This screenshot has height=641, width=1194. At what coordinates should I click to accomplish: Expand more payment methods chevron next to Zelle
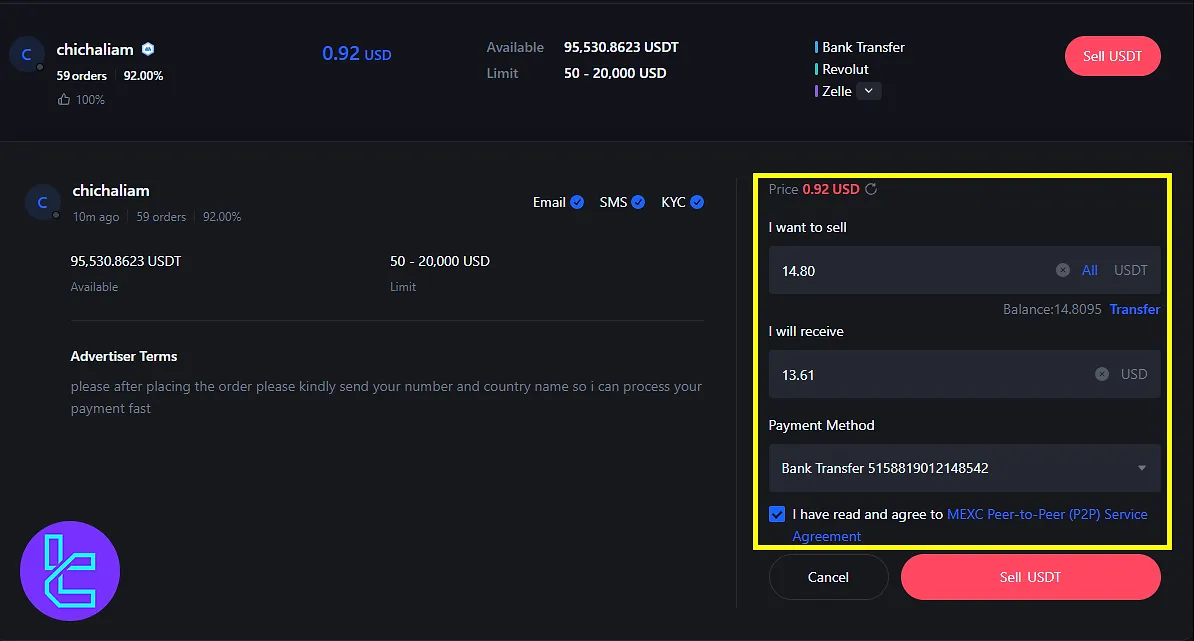coord(869,91)
